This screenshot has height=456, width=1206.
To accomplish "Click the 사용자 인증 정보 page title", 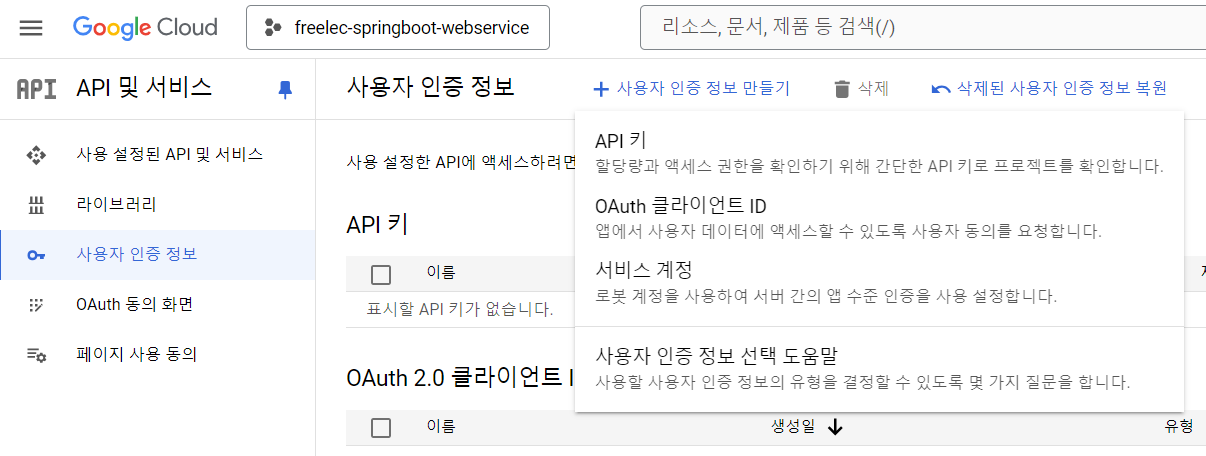I will [430, 86].
